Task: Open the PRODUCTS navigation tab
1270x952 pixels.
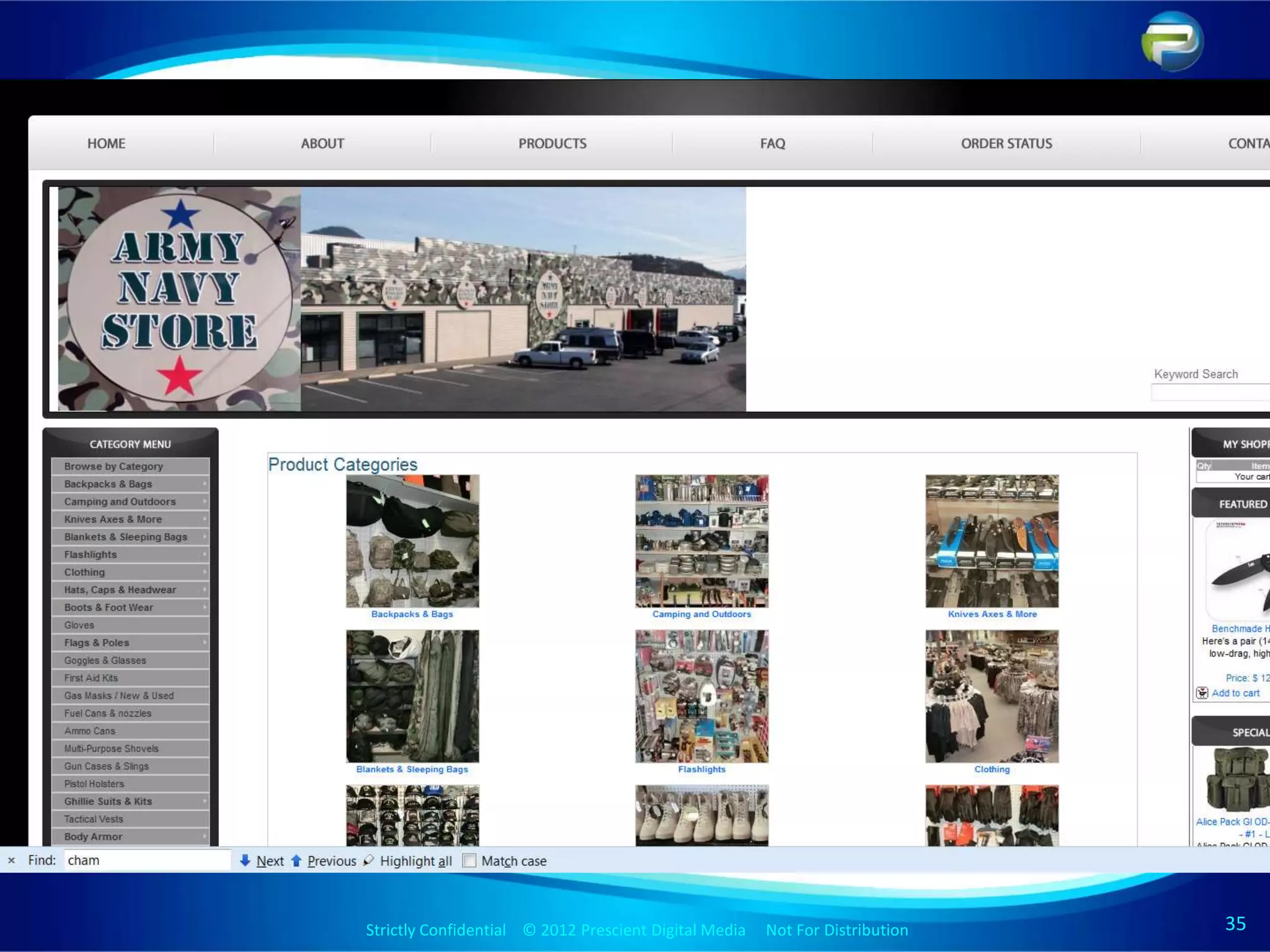Action: click(552, 144)
